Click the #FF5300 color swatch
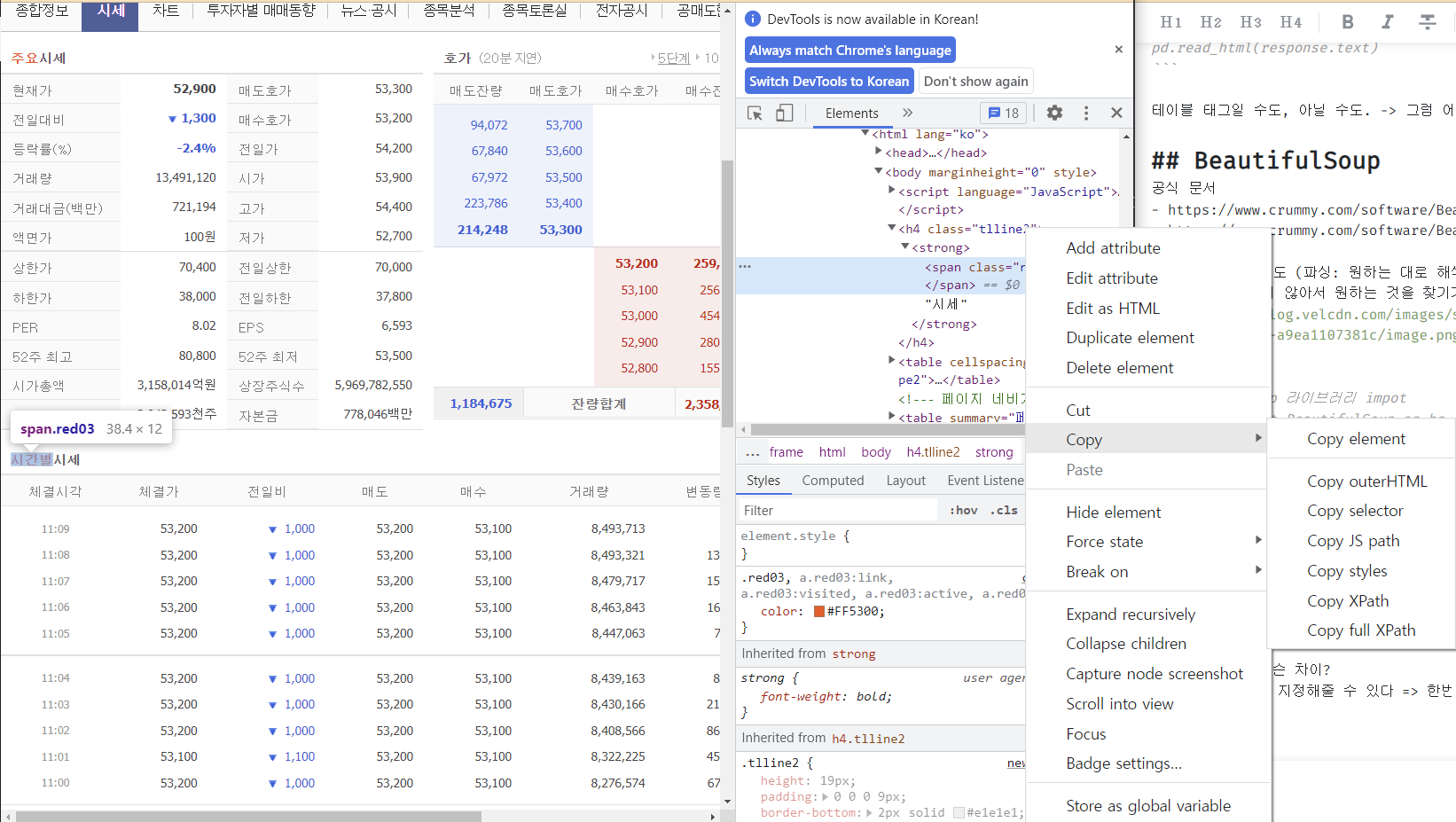1456x822 pixels. (x=819, y=611)
